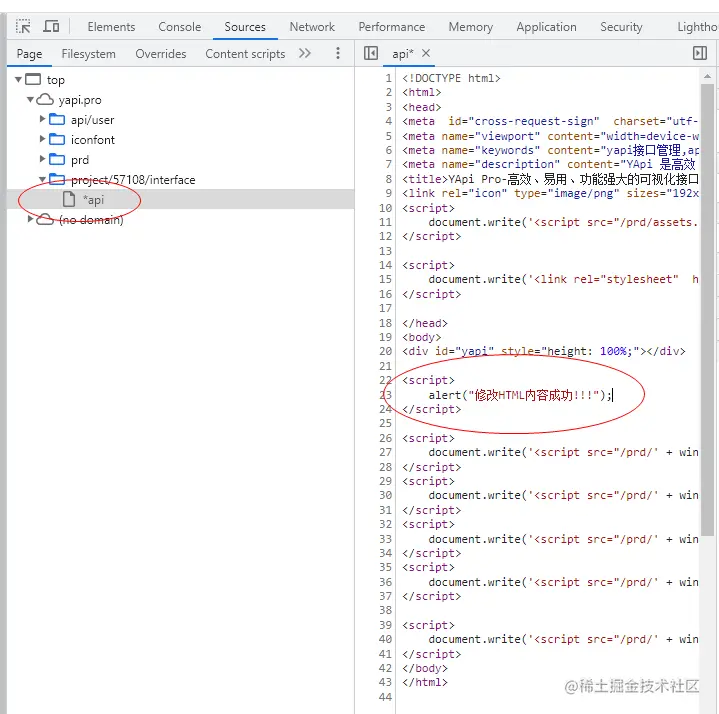Open the Overrides navigator tab

160,54
